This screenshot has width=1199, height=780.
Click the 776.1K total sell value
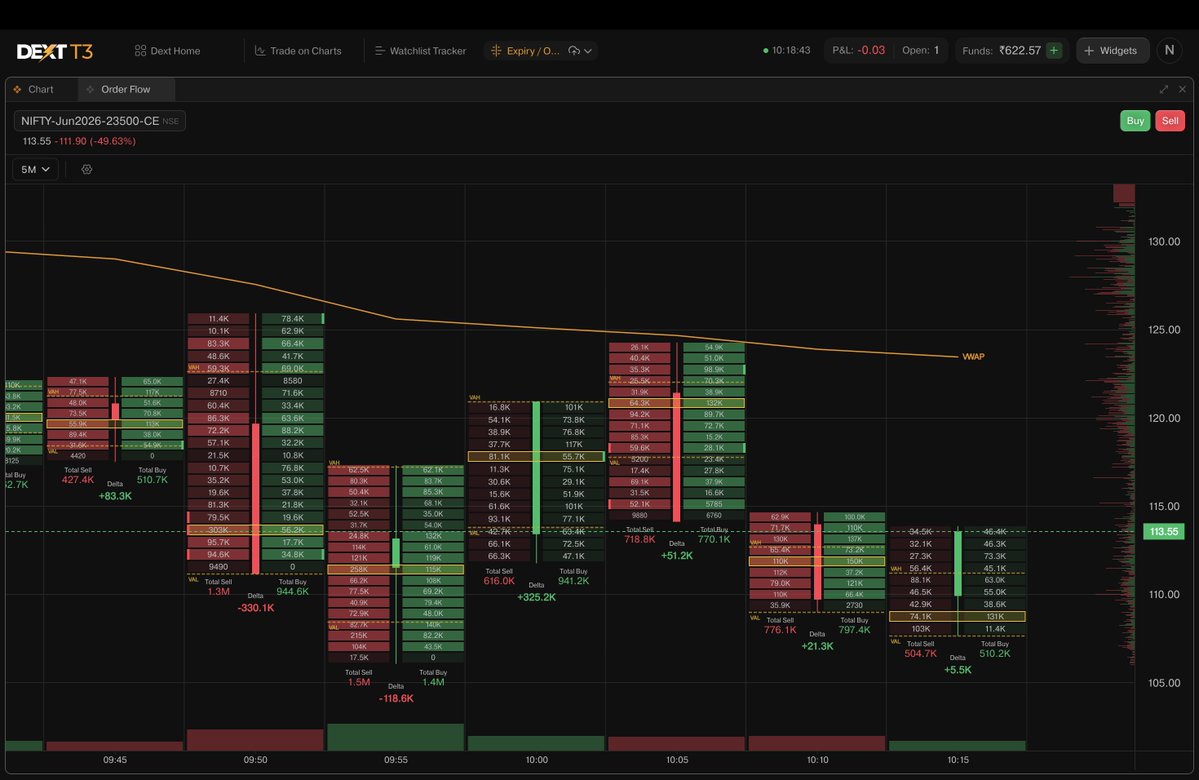tap(780, 630)
